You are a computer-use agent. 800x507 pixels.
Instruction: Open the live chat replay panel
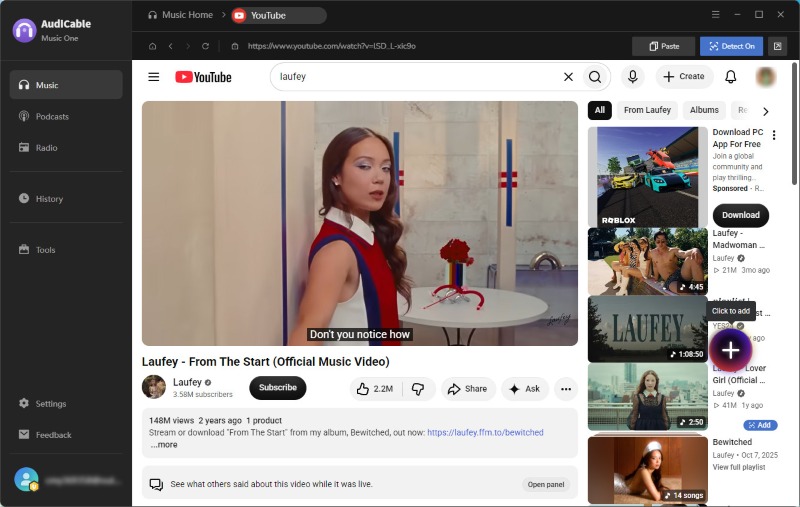(546, 484)
